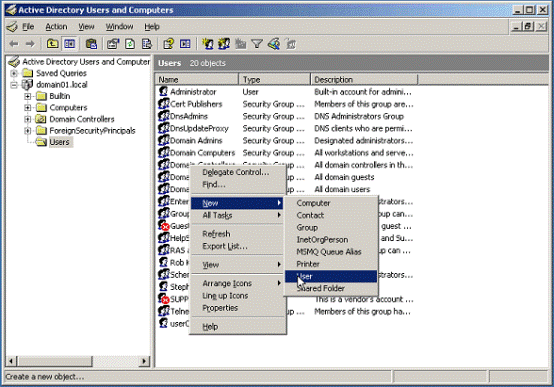Click the Find objects toolbar icon

(274, 44)
